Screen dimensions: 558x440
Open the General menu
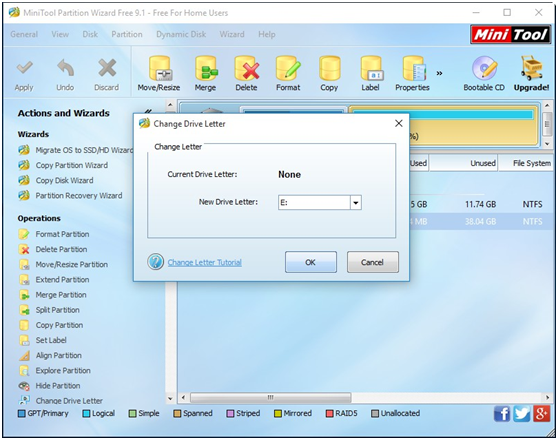[24, 35]
